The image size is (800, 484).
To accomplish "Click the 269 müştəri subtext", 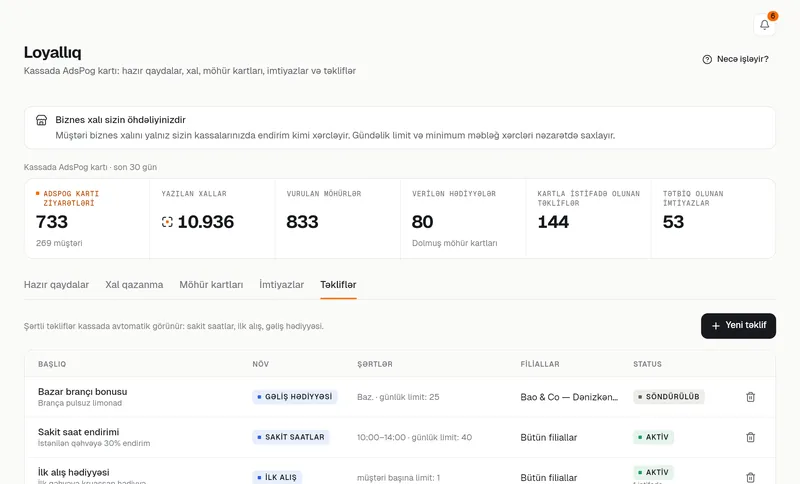I will pyautogui.click(x=59, y=243).
